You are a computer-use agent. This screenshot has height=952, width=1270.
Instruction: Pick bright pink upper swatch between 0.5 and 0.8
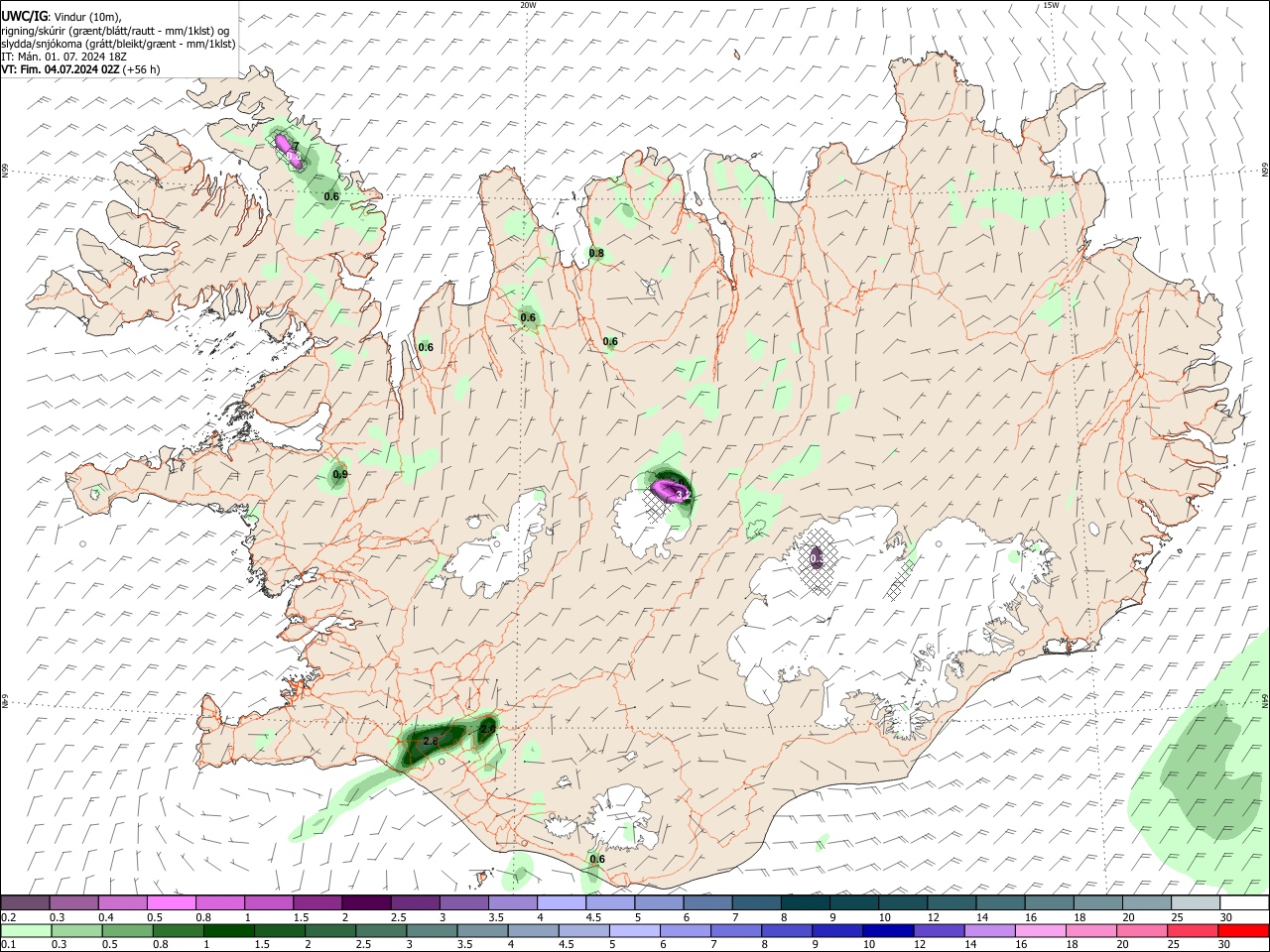point(171,903)
